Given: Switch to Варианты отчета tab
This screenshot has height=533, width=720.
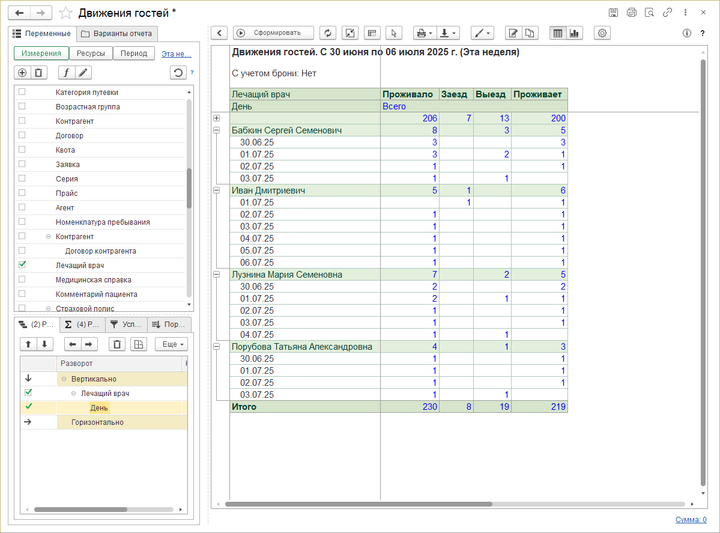Looking at the screenshot, I should pos(117,33).
